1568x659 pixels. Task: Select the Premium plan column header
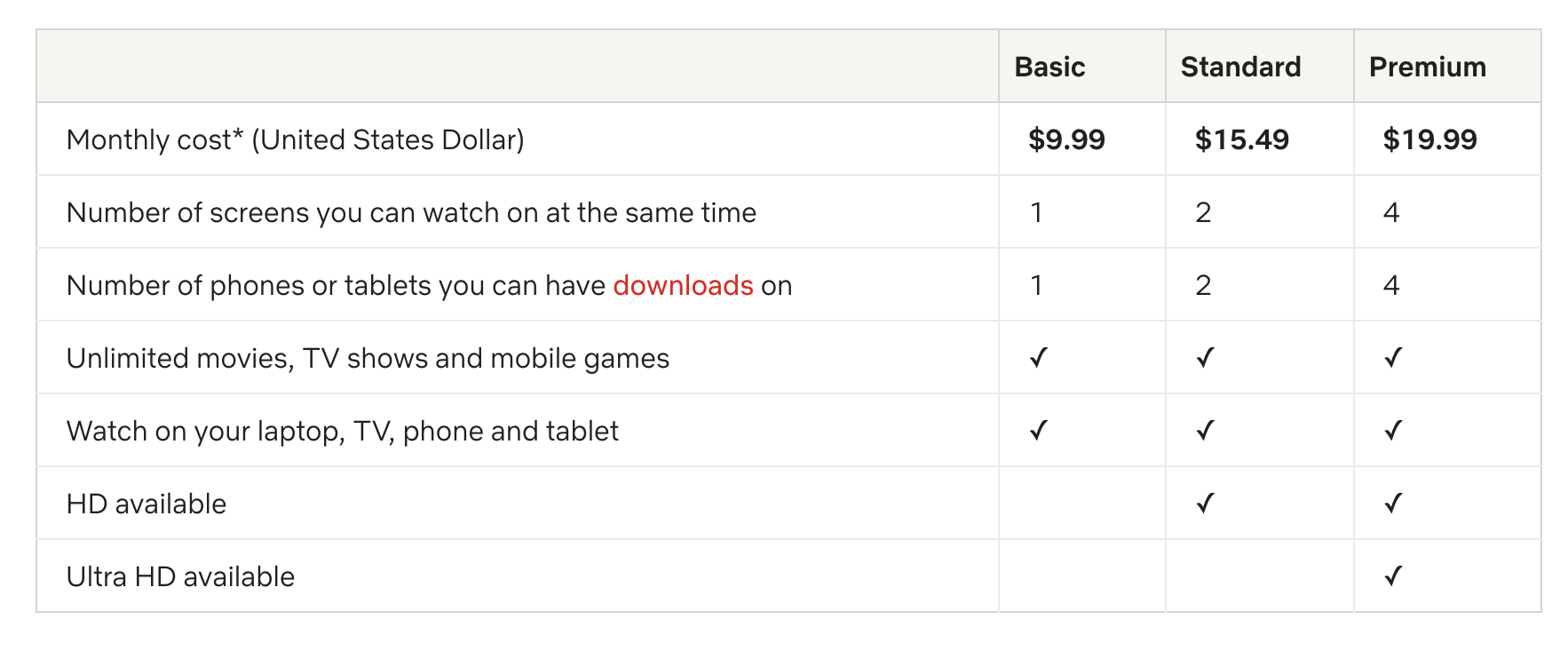coord(1427,67)
